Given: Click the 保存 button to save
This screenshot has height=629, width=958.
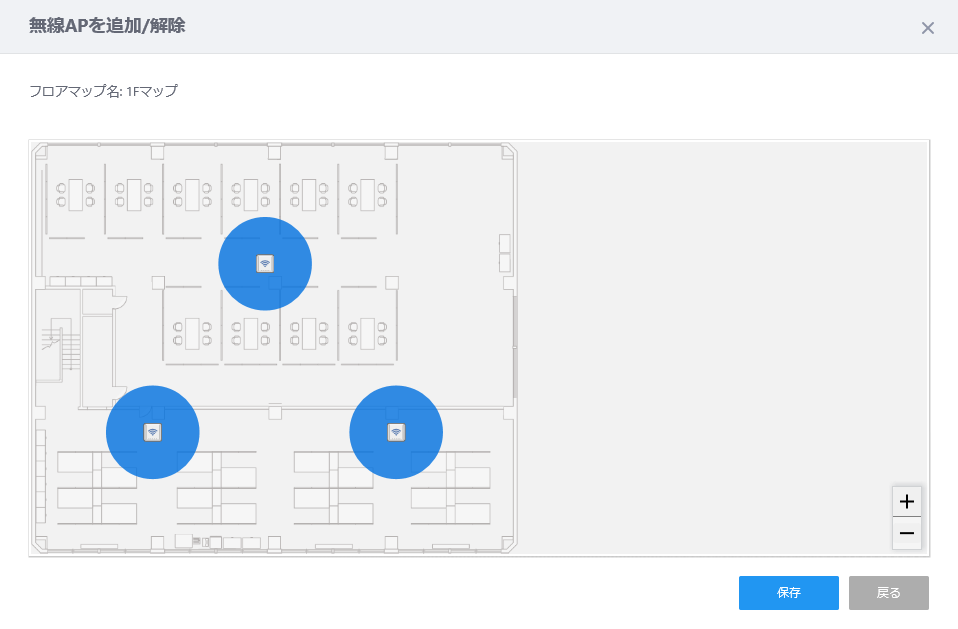Looking at the screenshot, I should [x=788, y=592].
